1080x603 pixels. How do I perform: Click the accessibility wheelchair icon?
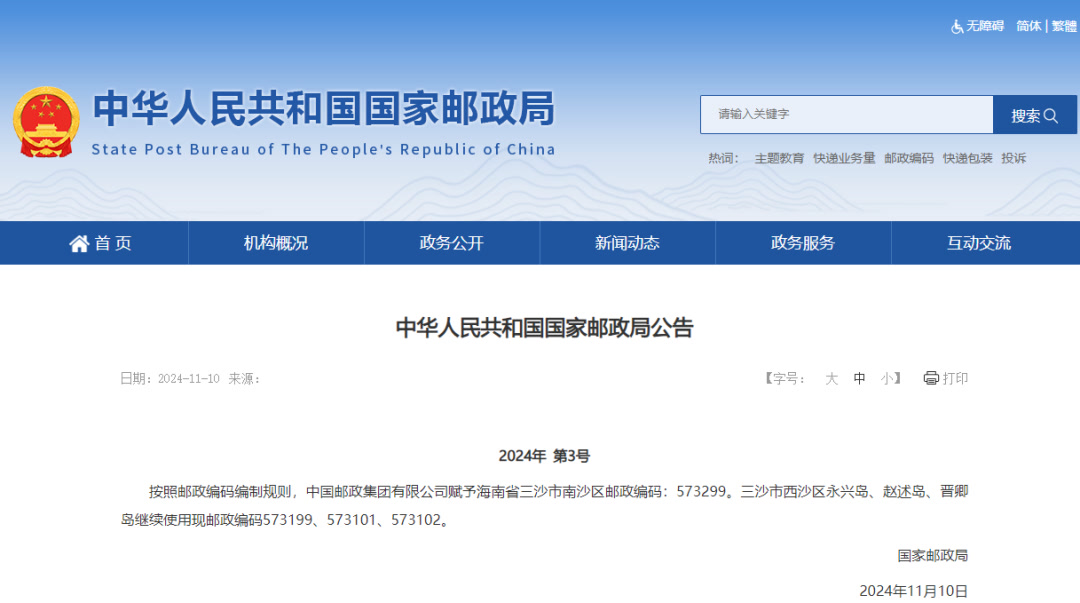pyautogui.click(x=957, y=27)
